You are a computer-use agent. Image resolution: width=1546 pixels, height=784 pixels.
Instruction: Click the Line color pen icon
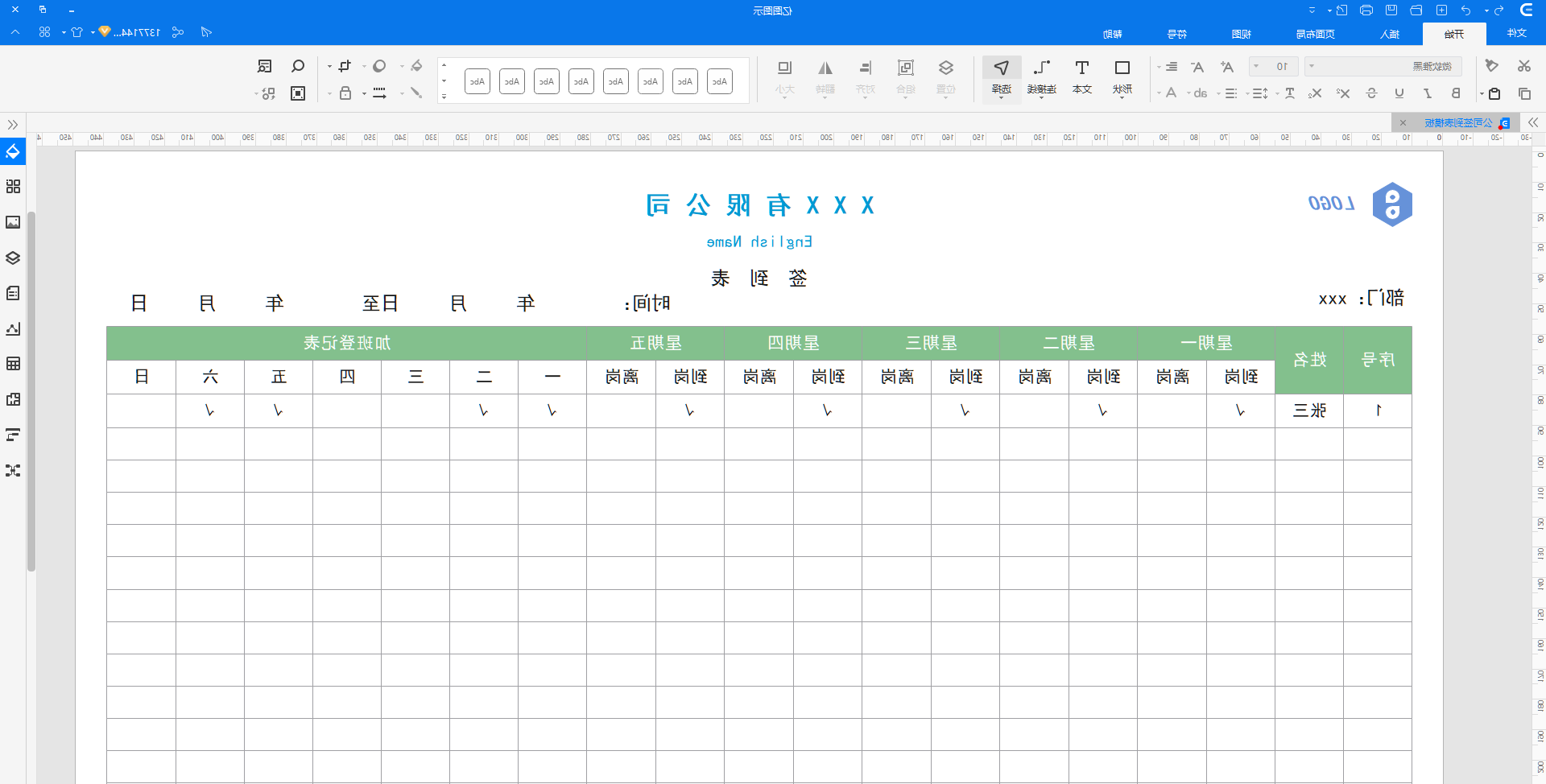pyautogui.click(x=416, y=93)
